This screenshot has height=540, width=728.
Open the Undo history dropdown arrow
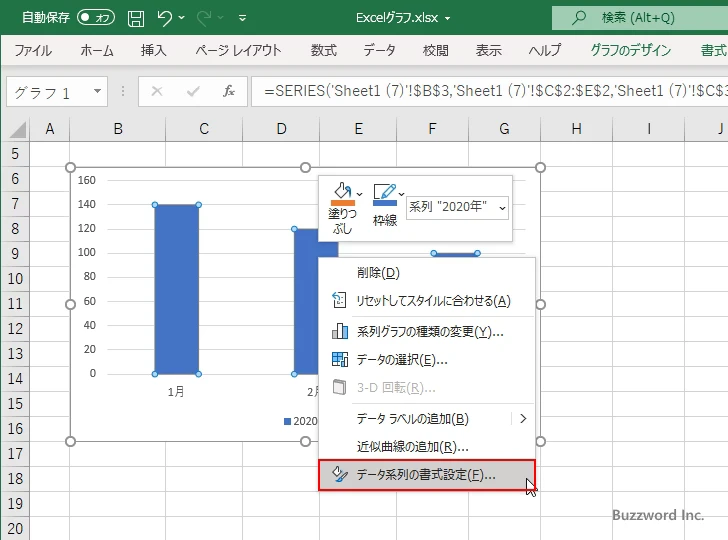coord(182,18)
